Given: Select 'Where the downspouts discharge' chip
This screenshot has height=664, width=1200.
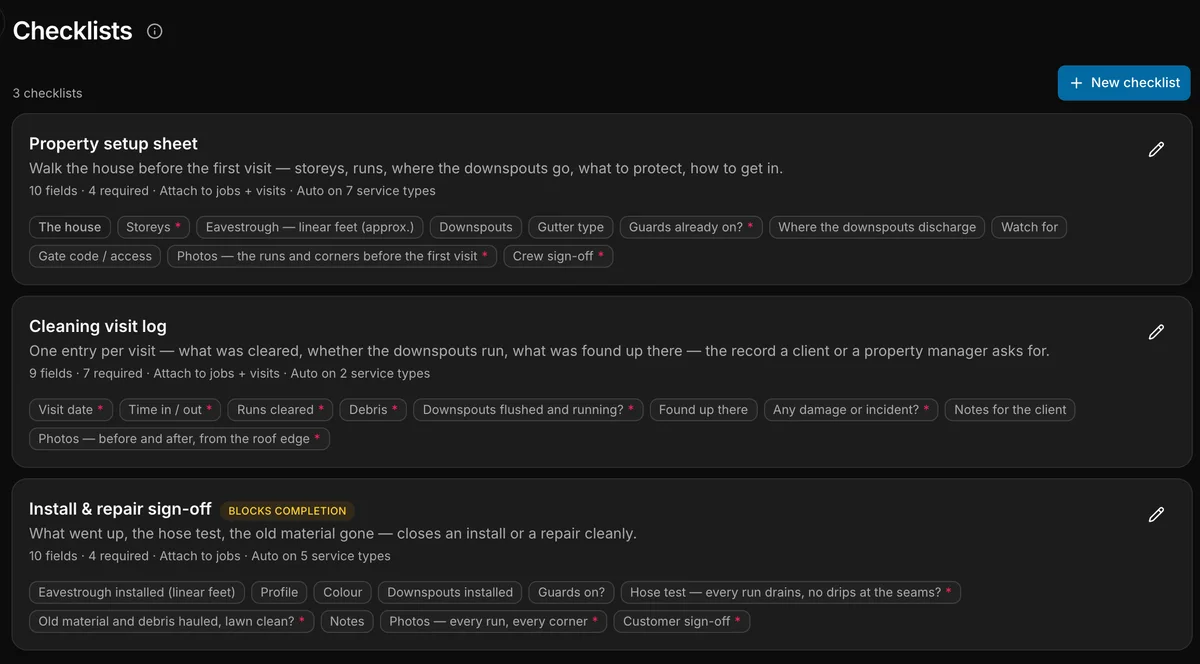Looking at the screenshot, I should pos(877,227).
